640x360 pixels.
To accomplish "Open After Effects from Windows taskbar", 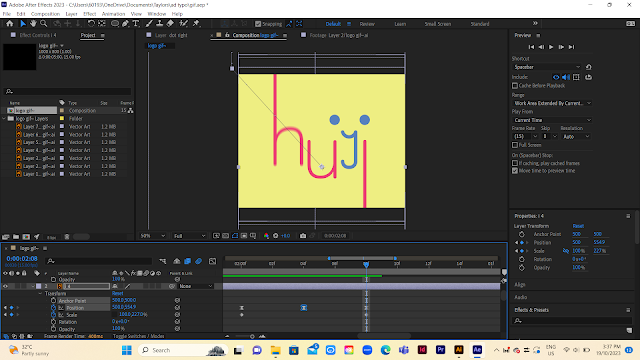I will pos(477,350).
